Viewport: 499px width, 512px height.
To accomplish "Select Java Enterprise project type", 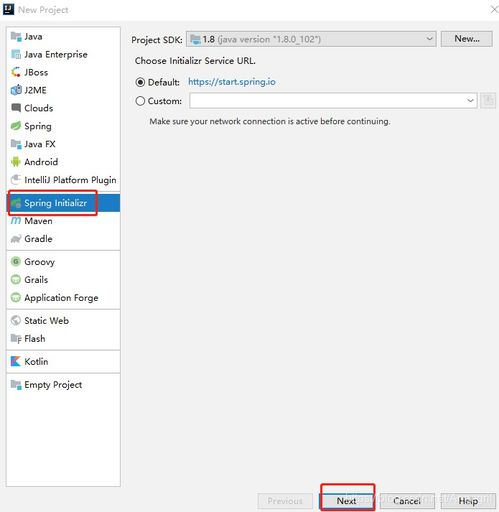I will pyautogui.click(x=63, y=54).
